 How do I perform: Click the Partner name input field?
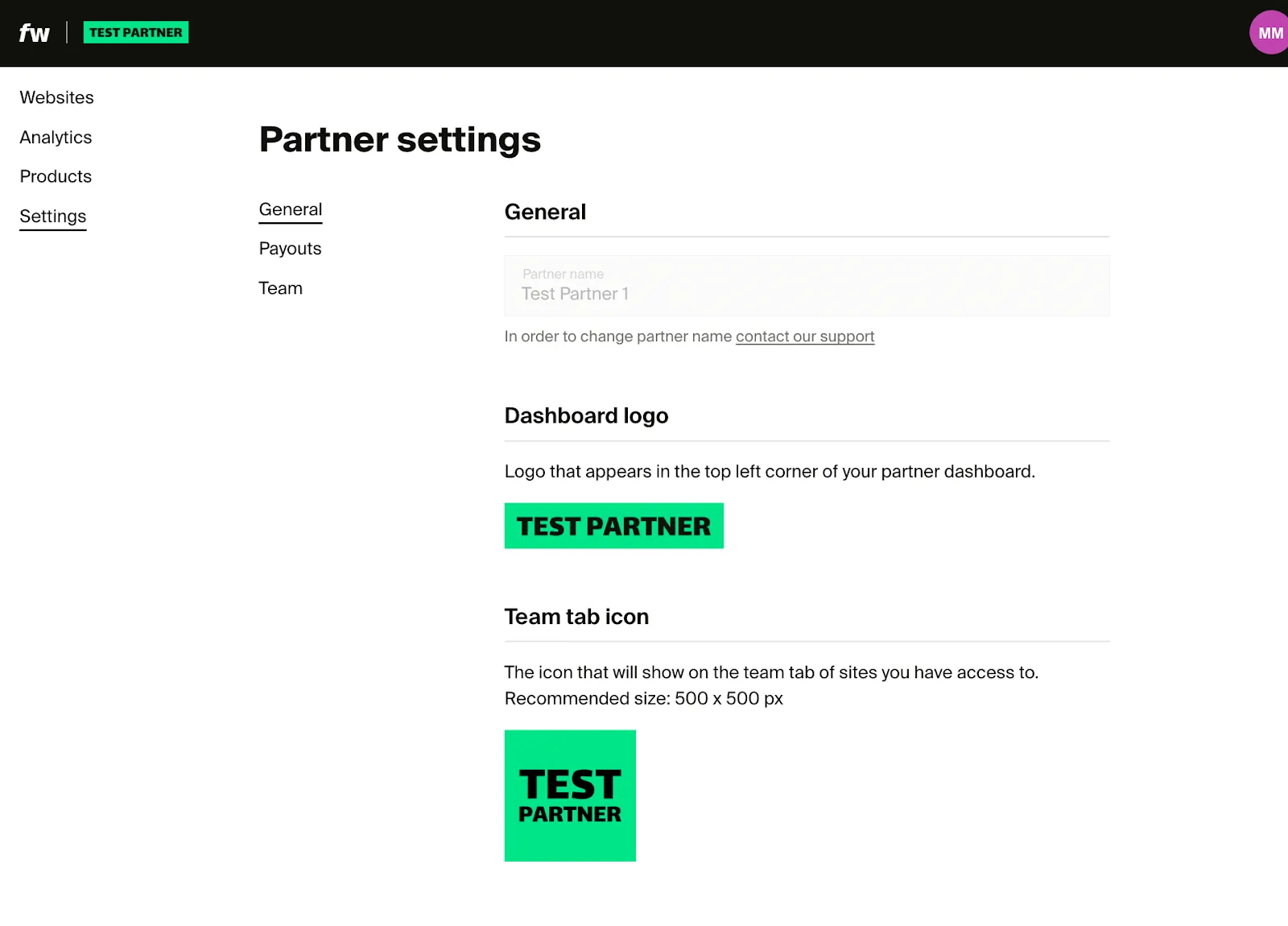coord(807,287)
